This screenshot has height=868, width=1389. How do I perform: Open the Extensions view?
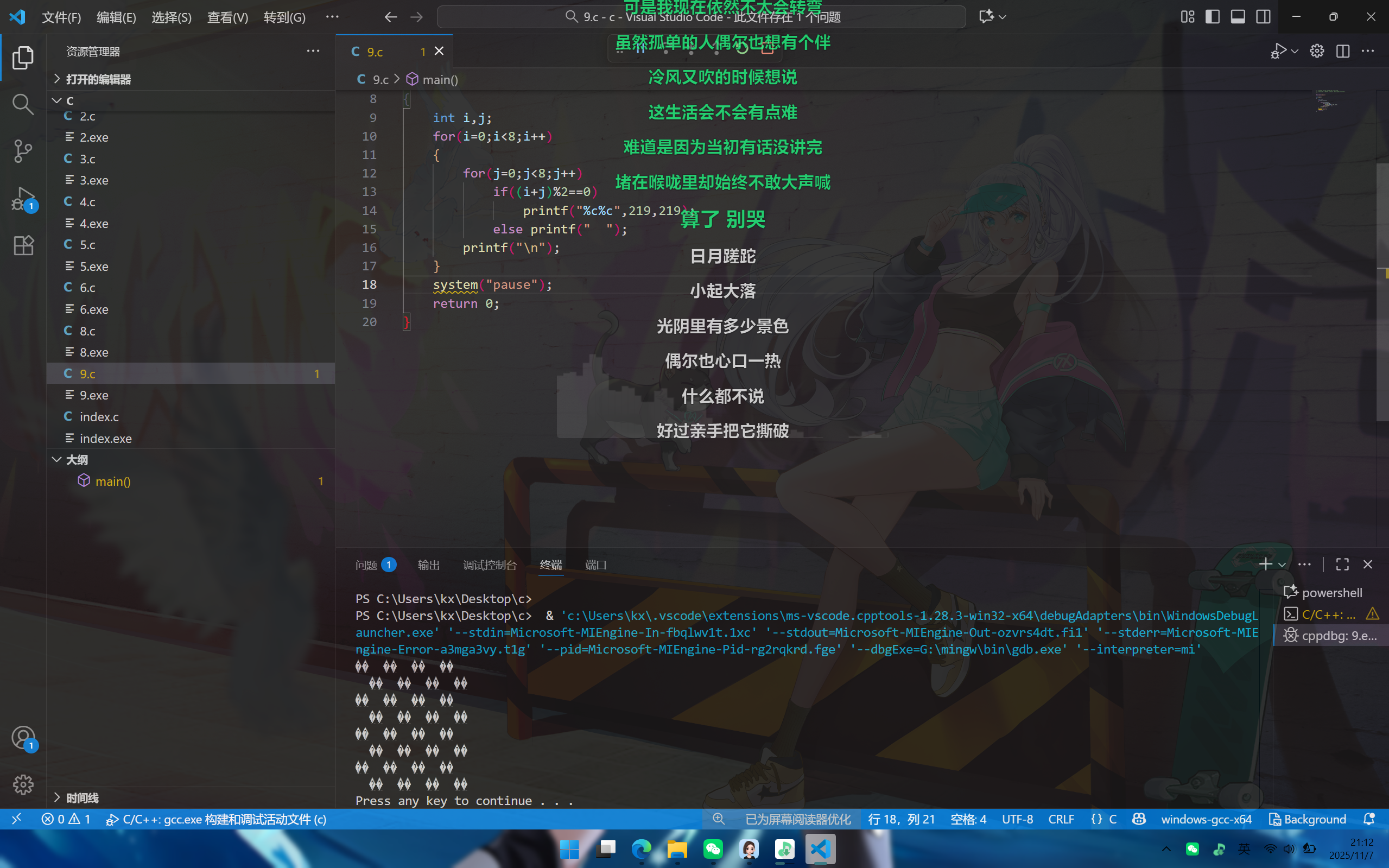[23, 245]
